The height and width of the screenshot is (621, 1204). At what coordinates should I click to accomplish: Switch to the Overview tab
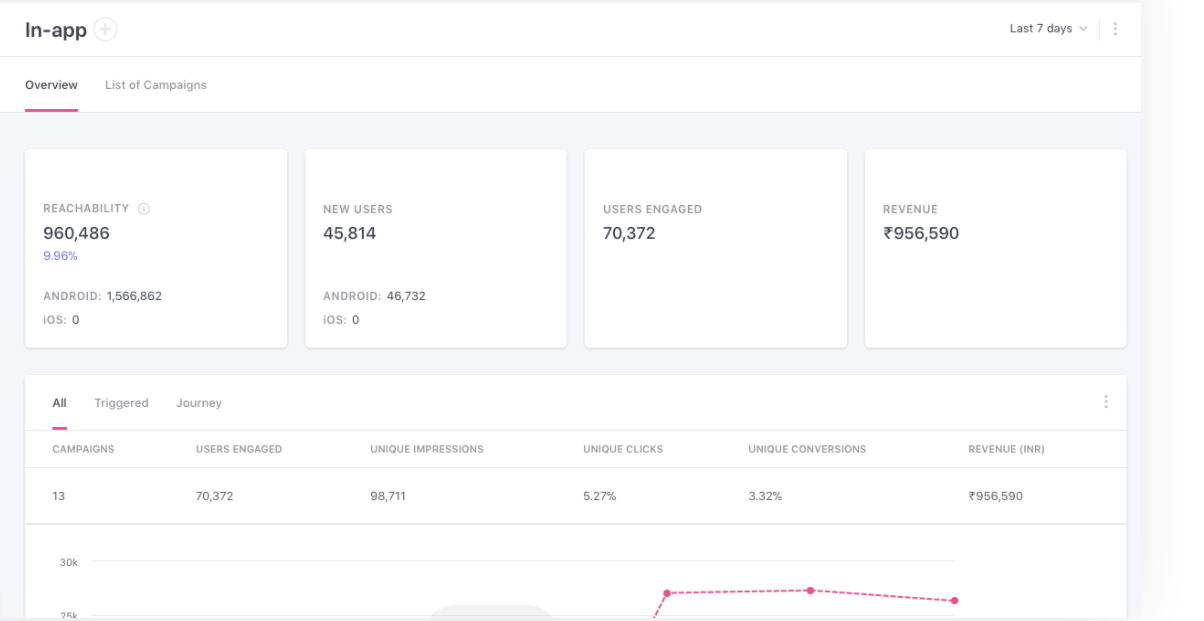[51, 85]
